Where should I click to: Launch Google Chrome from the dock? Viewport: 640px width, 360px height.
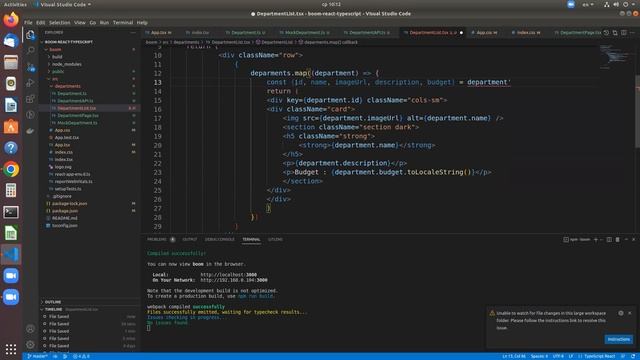(11, 169)
